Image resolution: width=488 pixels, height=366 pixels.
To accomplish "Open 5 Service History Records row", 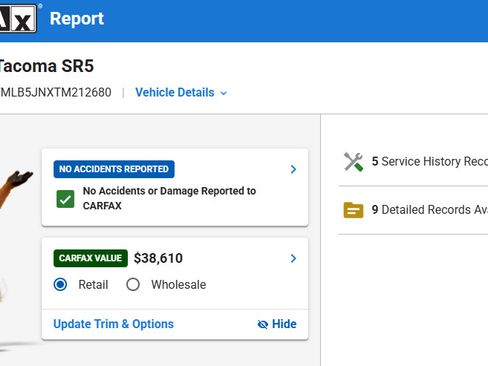I will [413, 162].
